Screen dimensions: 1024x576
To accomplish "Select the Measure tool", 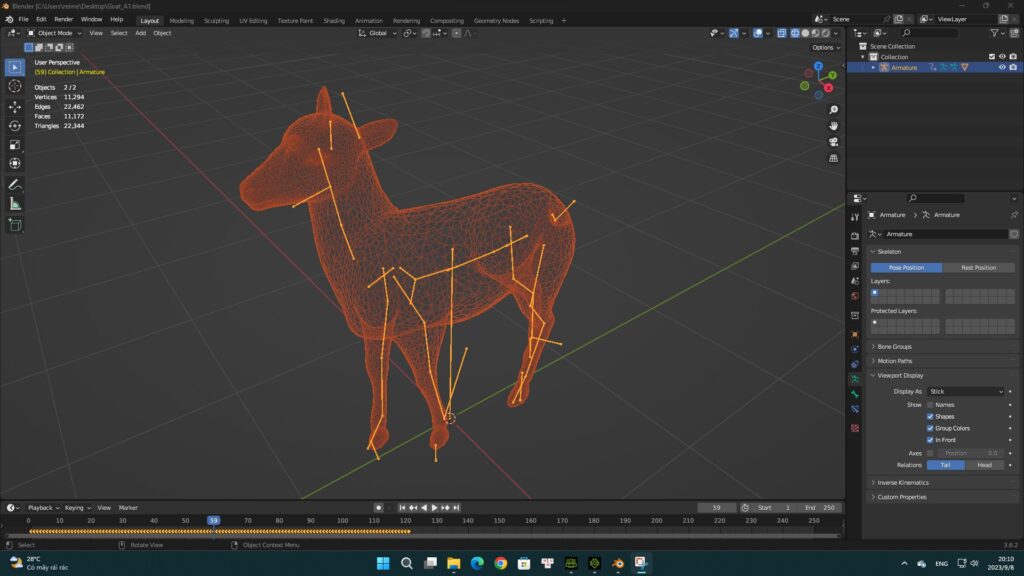I will [x=13, y=202].
